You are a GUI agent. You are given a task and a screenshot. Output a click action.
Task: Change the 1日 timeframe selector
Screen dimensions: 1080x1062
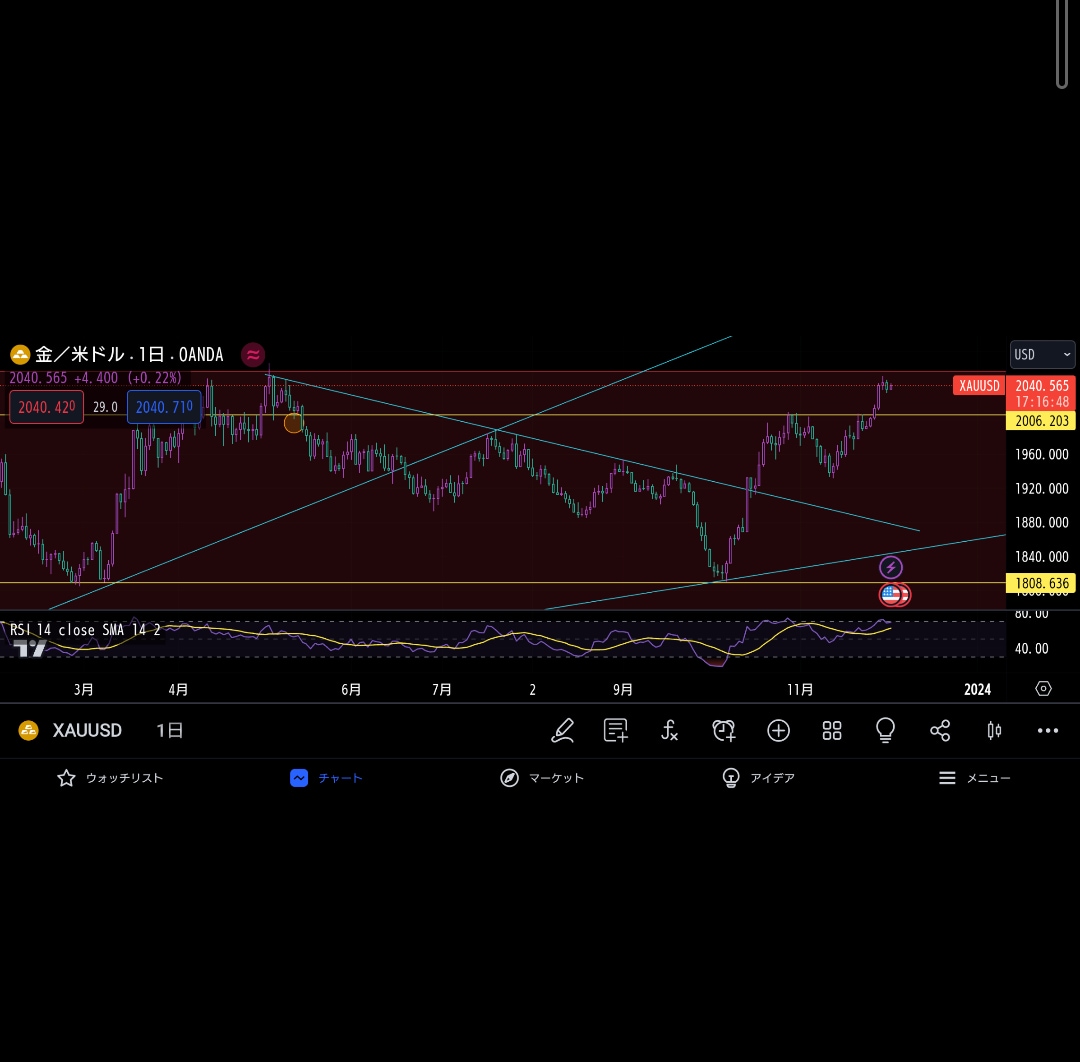click(169, 731)
